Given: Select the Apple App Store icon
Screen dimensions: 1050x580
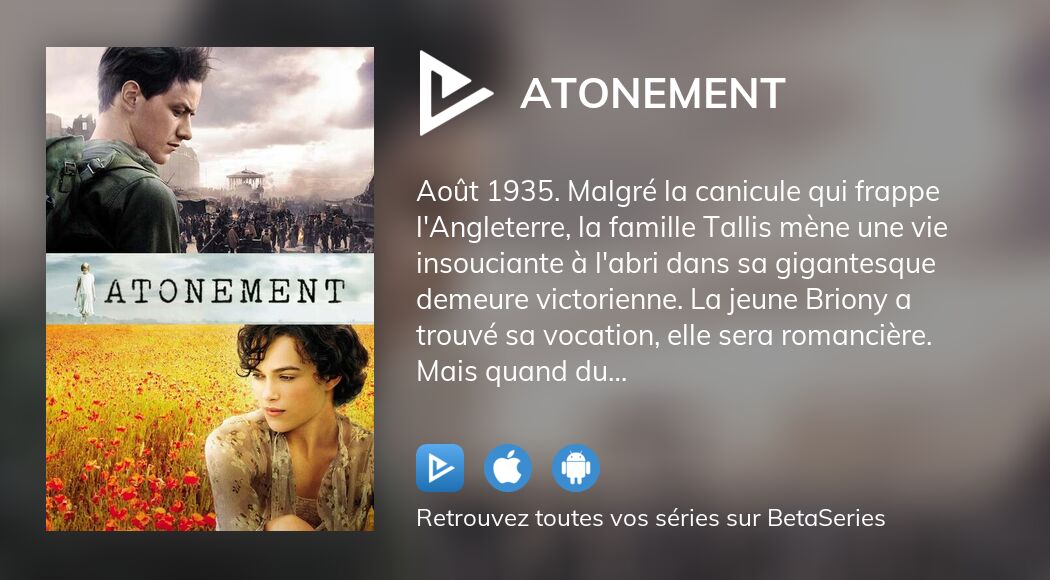Looking at the screenshot, I should point(508,468).
